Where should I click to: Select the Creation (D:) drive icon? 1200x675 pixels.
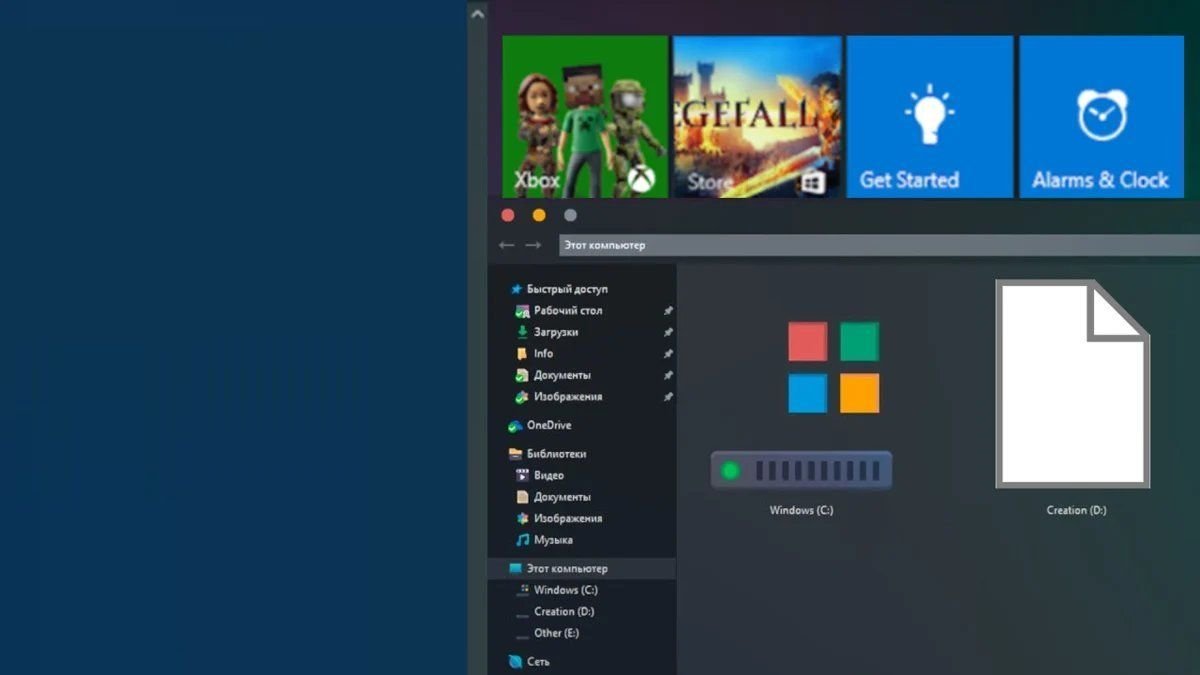pyautogui.click(x=1072, y=384)
